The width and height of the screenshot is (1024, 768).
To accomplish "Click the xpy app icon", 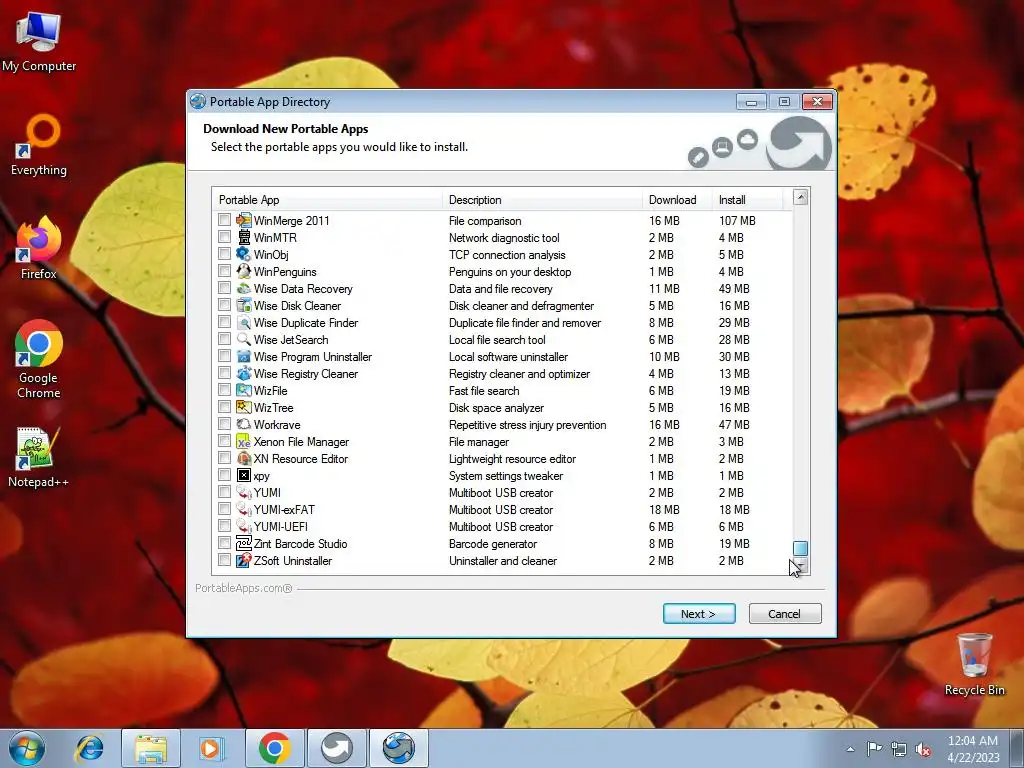I will coord(244,475).
